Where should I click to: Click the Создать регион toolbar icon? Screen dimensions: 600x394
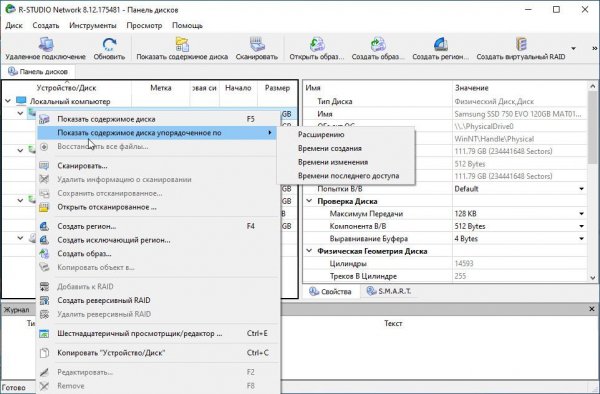pyautogui.click(x=440, y=44)
